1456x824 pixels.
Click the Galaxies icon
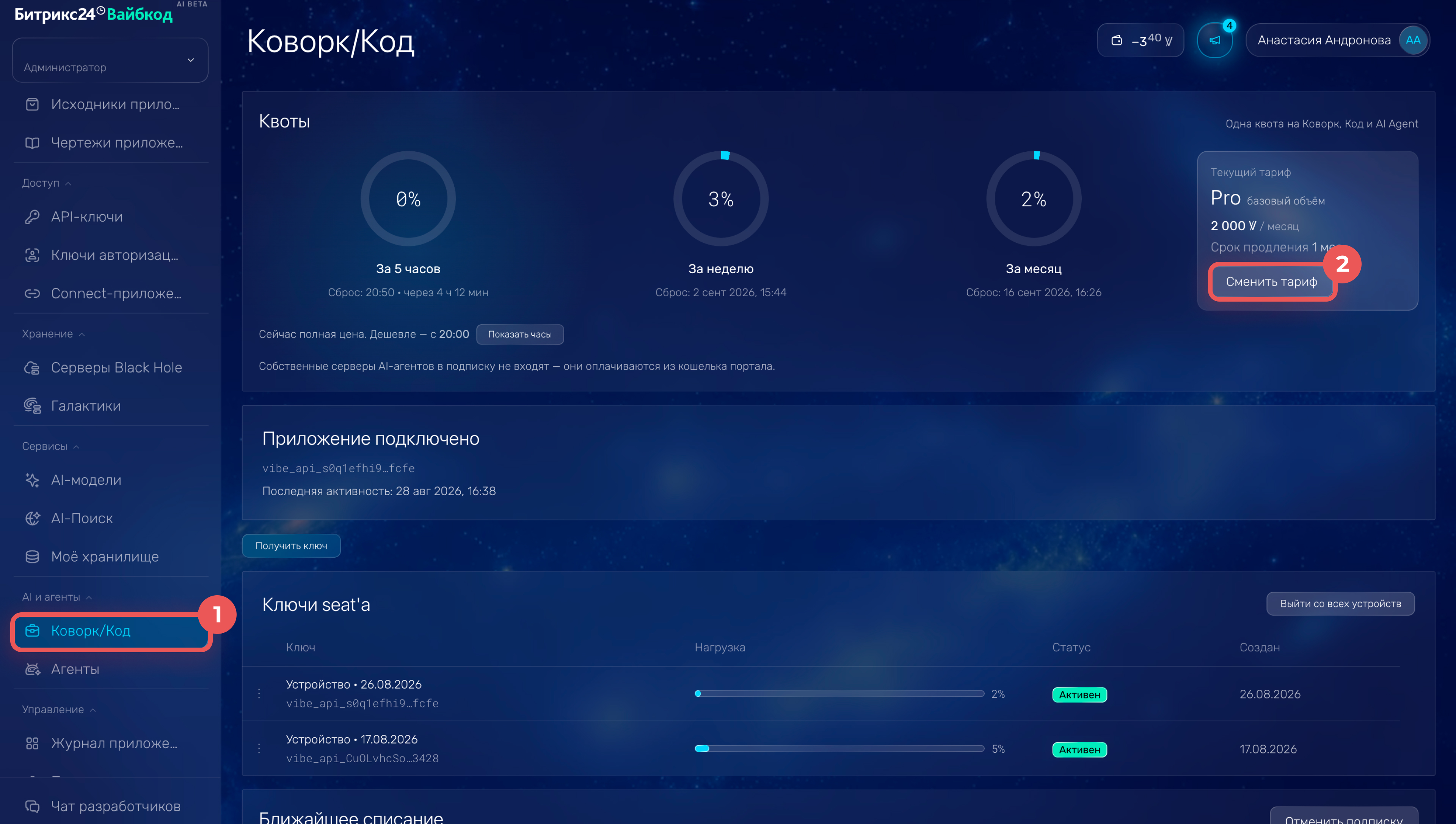click(32, 406)
